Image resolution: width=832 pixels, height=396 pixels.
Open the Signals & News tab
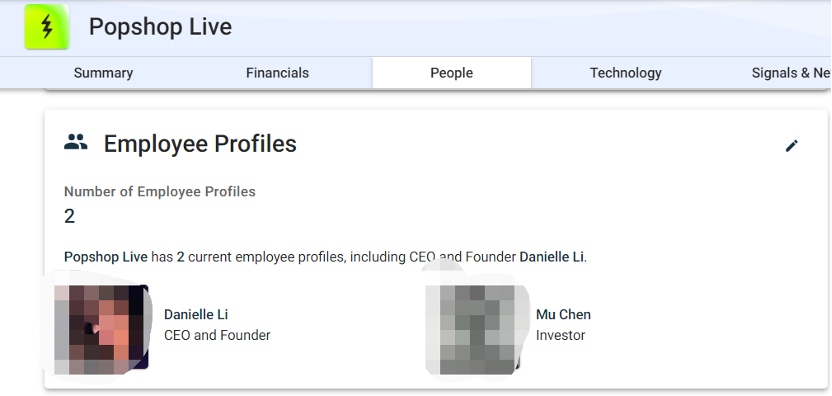click(x=791, y=73)
